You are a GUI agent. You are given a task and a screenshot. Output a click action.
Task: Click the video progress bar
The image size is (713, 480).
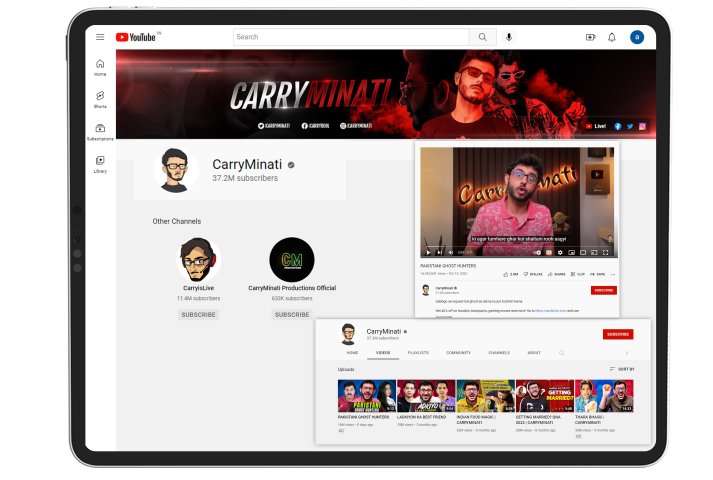517,247
